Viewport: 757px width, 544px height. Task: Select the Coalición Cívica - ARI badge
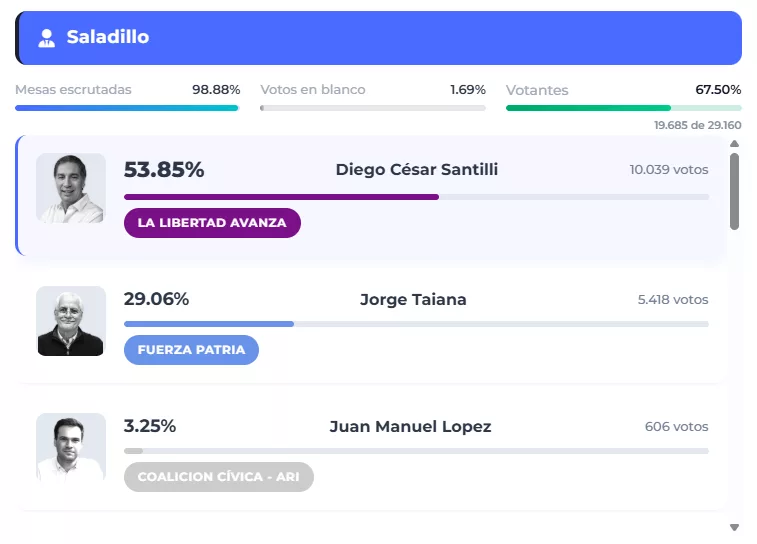(x=219, y=477)
